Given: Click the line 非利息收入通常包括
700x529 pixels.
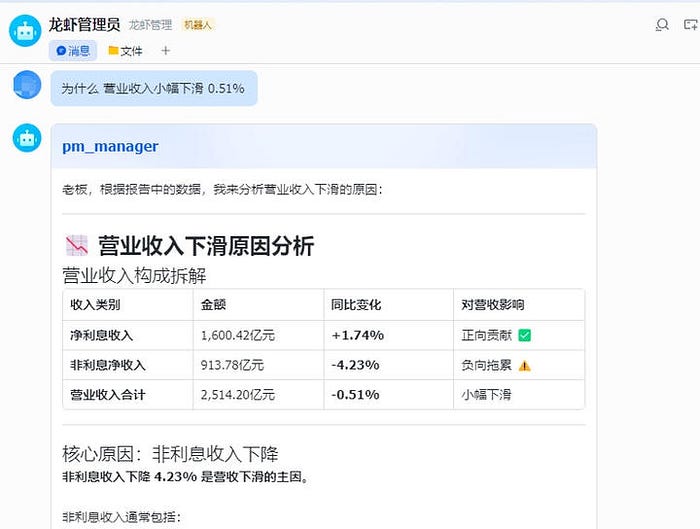Looking at the screenshot, I should coord(121,517).
